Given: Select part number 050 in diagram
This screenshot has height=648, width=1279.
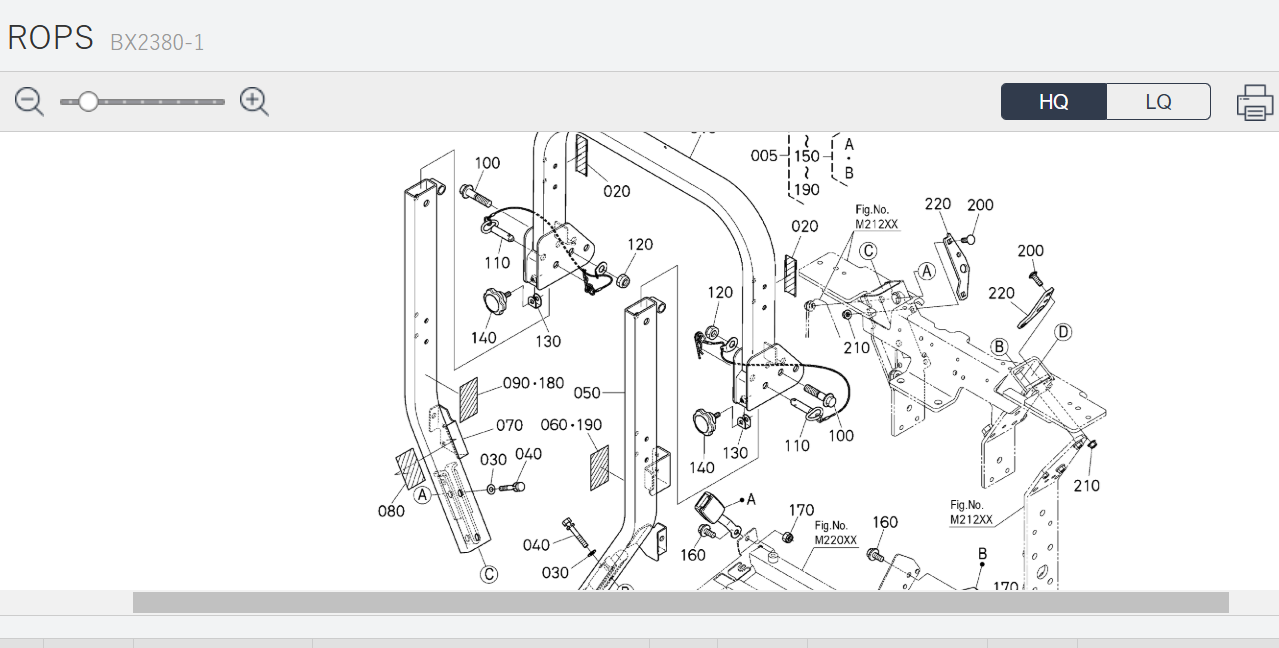Looking at the screenshot, I should (587, 393).
